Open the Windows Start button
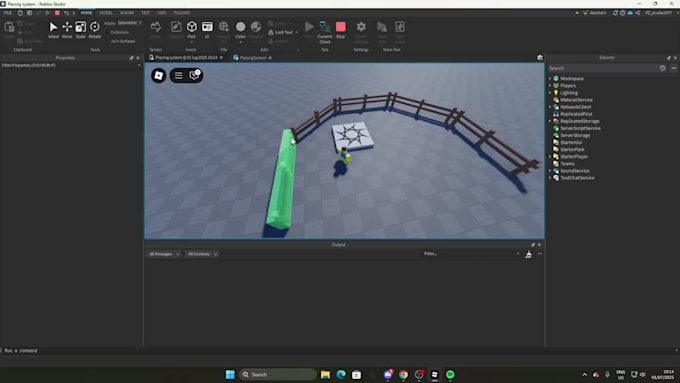 pos(230,374)
